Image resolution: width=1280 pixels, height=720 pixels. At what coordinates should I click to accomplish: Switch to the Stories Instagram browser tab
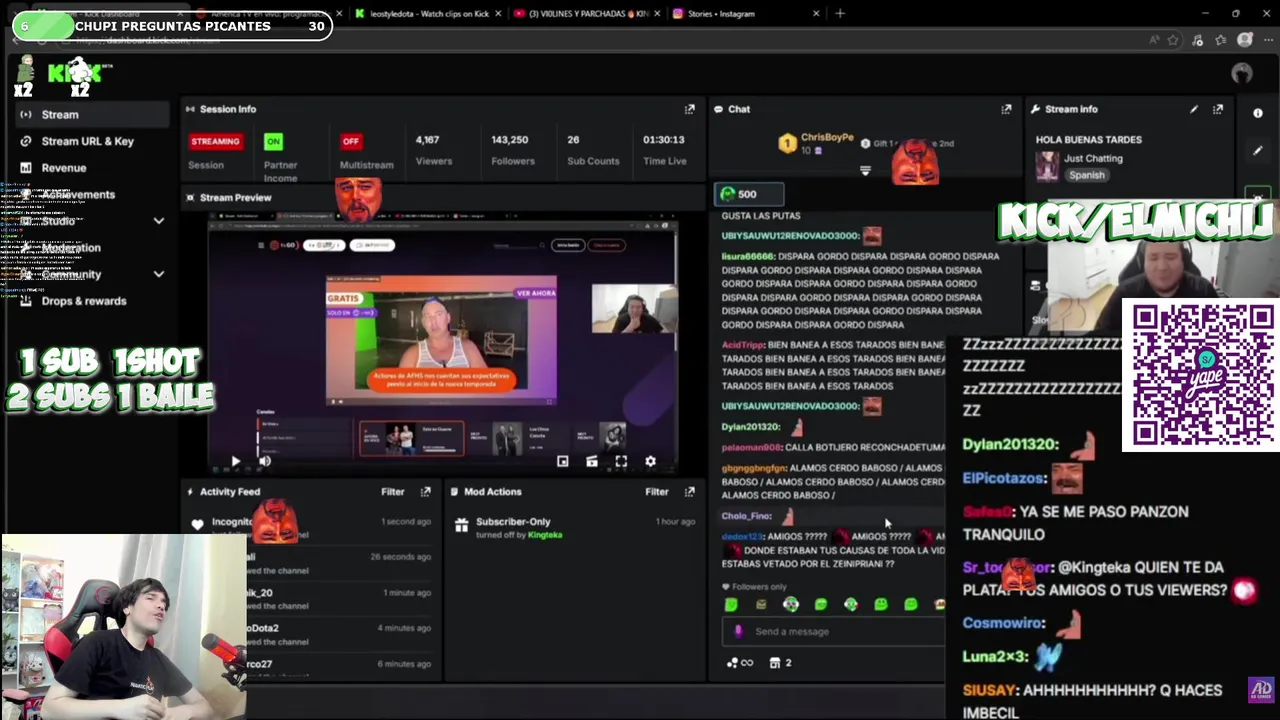point(745,14)
